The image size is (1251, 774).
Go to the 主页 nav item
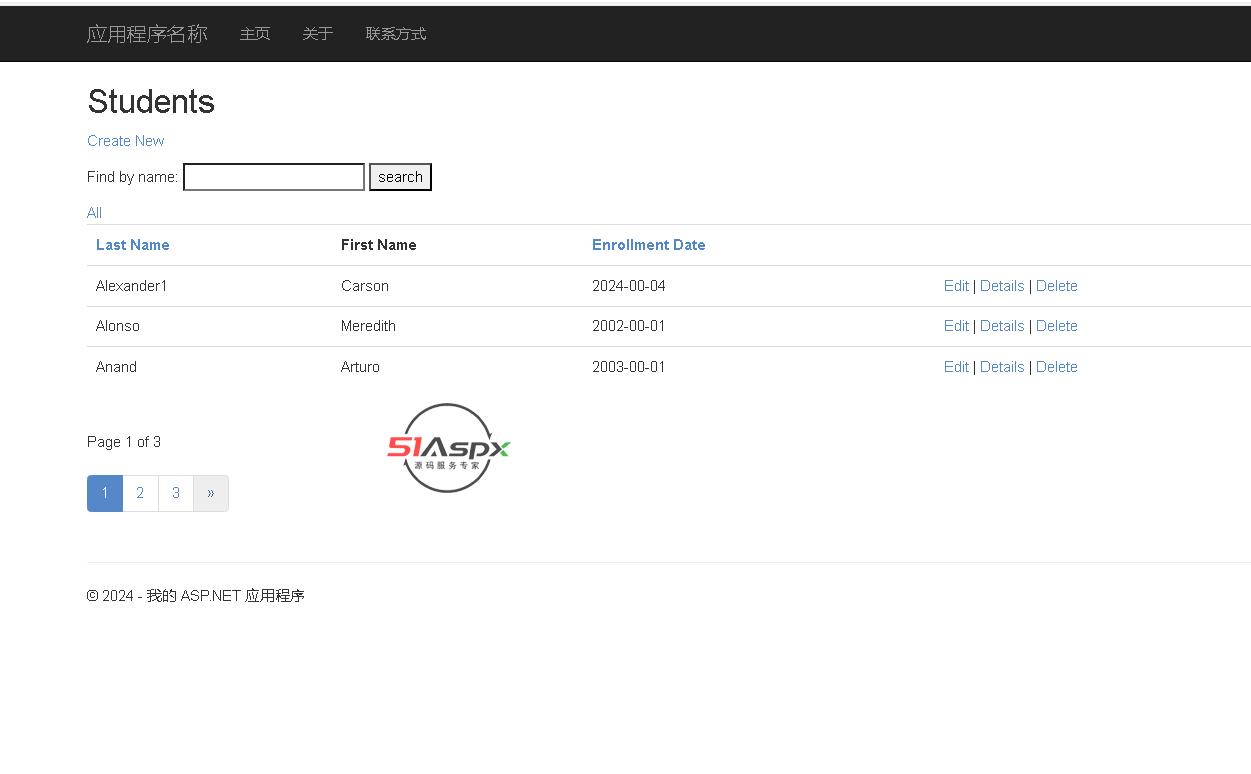click(255, 34)
